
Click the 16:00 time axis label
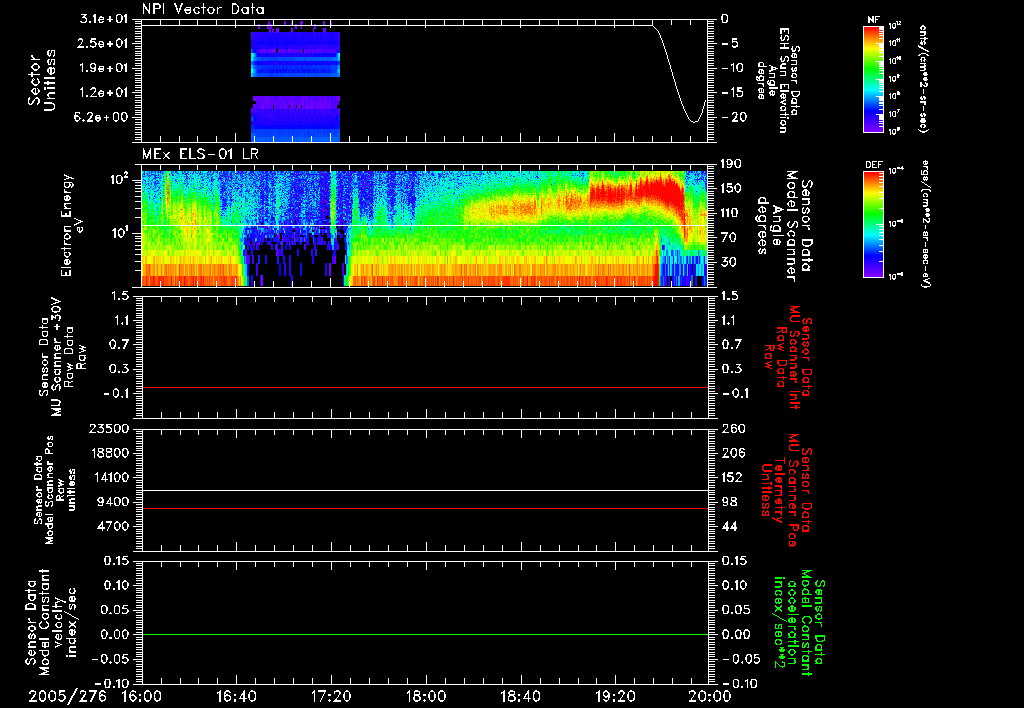pyautogui.click(x=142, y=696)
